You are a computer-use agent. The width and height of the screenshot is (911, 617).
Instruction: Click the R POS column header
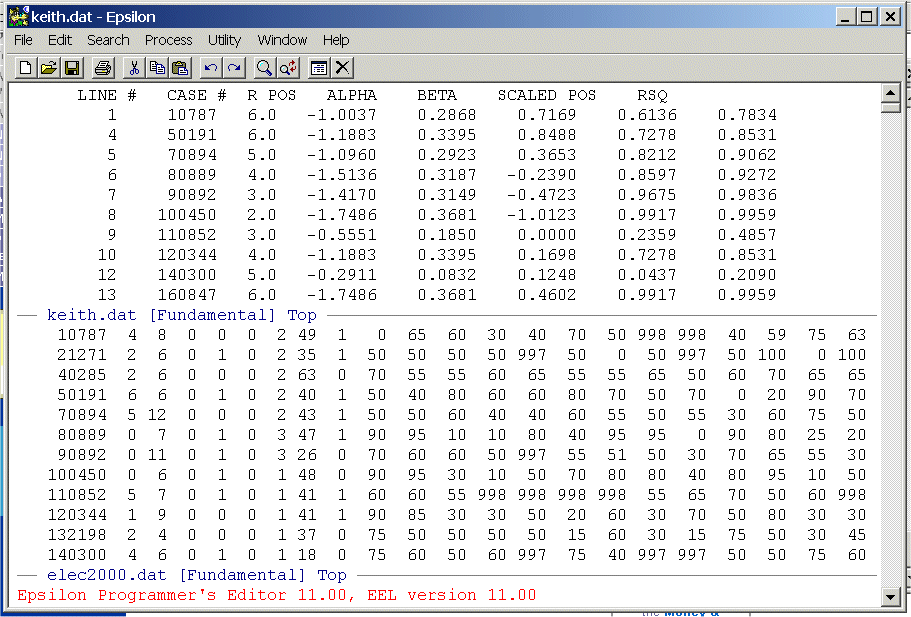tap(271, 95)
